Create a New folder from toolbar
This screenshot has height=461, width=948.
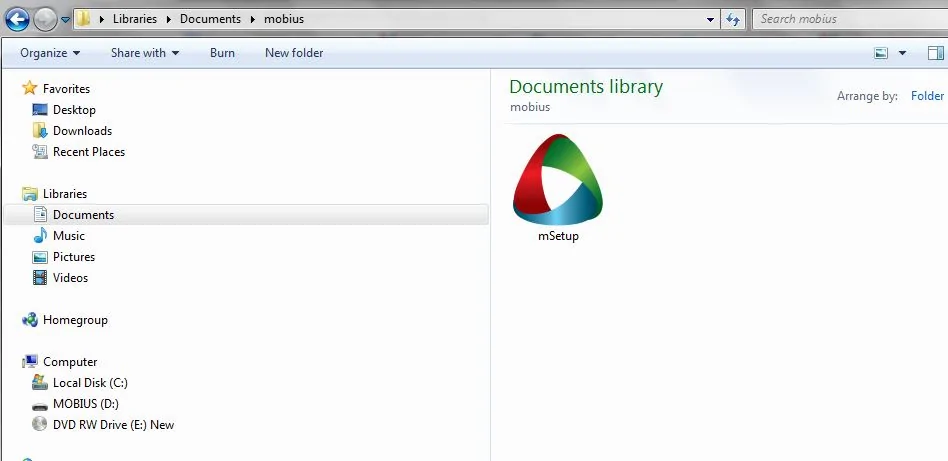point(294,53)
